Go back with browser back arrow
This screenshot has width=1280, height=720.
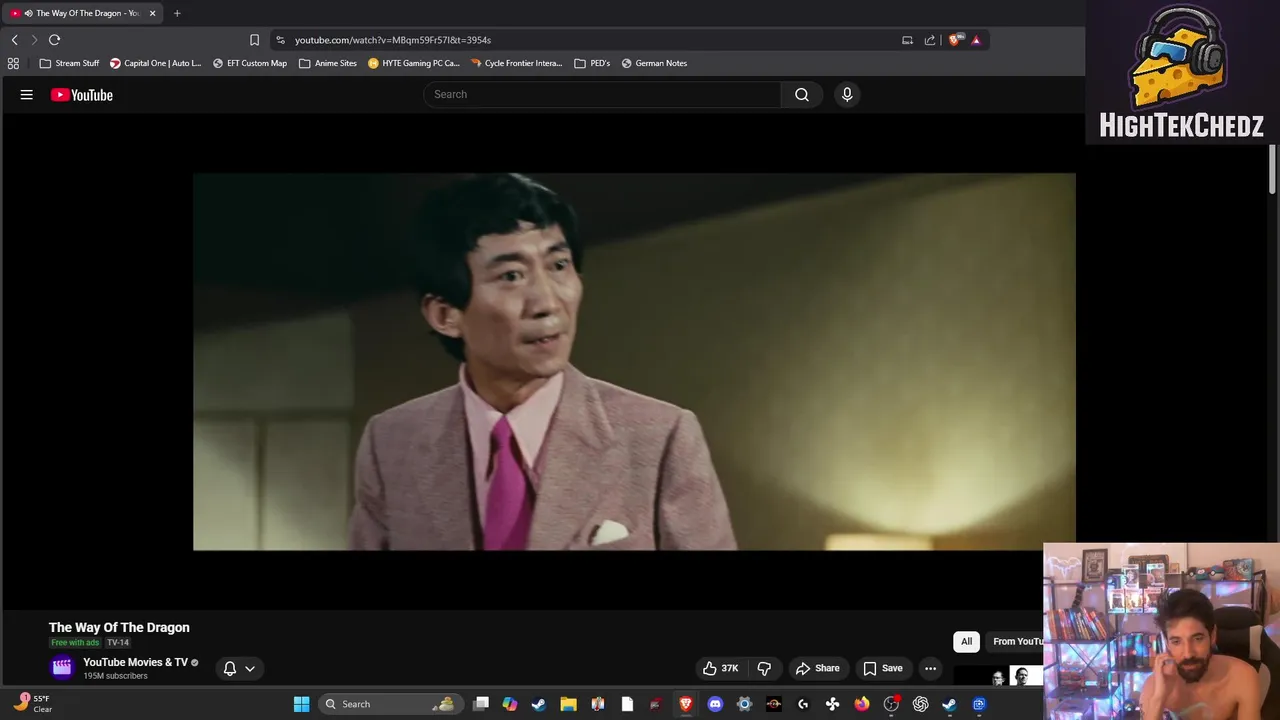coord(14,40)
